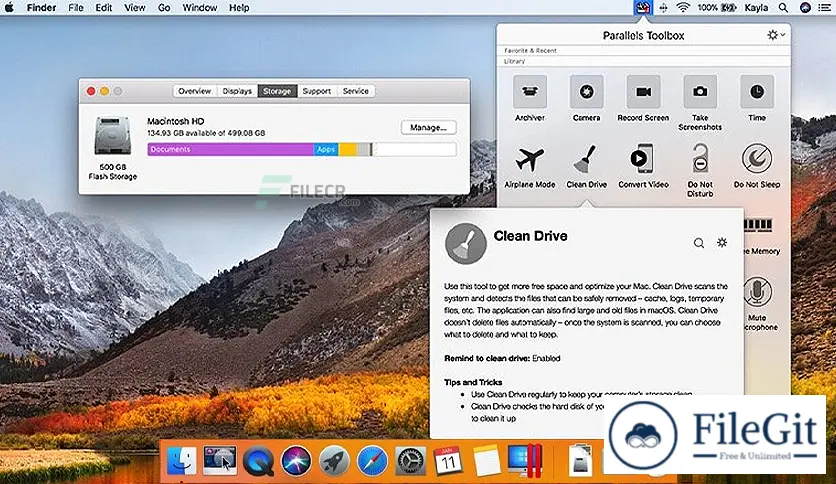Click the Parallels Toolbox menu bar icon

pyautogui.click(x=642, y=7)
